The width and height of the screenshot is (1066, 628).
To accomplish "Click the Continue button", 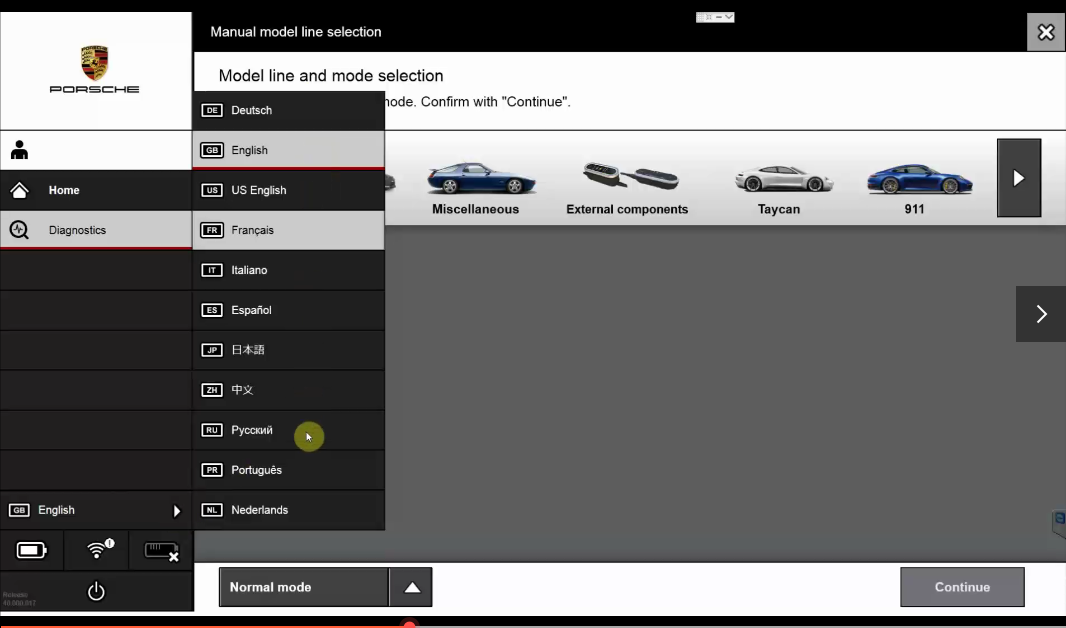I will [961, 587].
